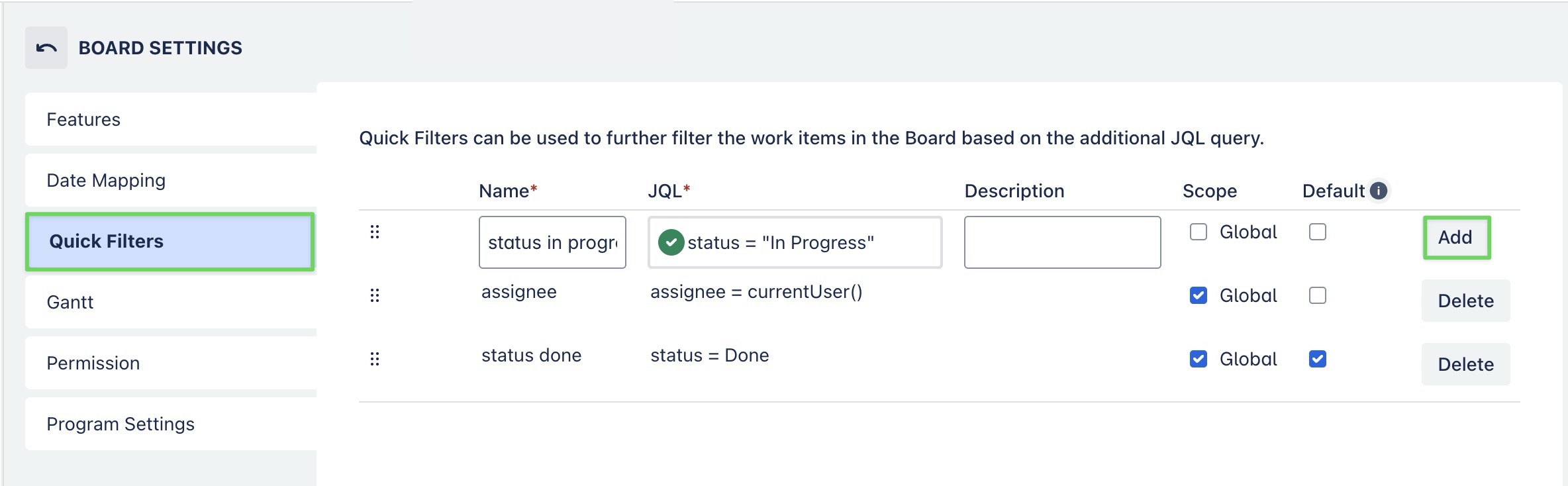
Task: Disable Default for status done filter
Action: (x=1318, y=359)
